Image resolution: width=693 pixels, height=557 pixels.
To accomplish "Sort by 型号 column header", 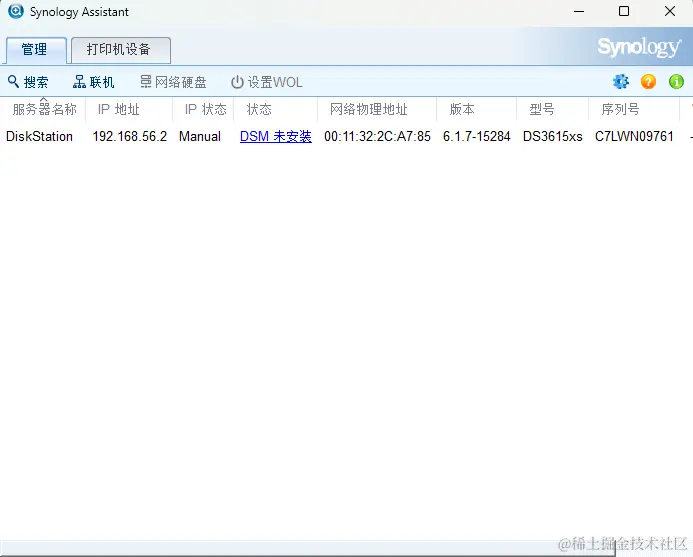I will click(552, 109).
